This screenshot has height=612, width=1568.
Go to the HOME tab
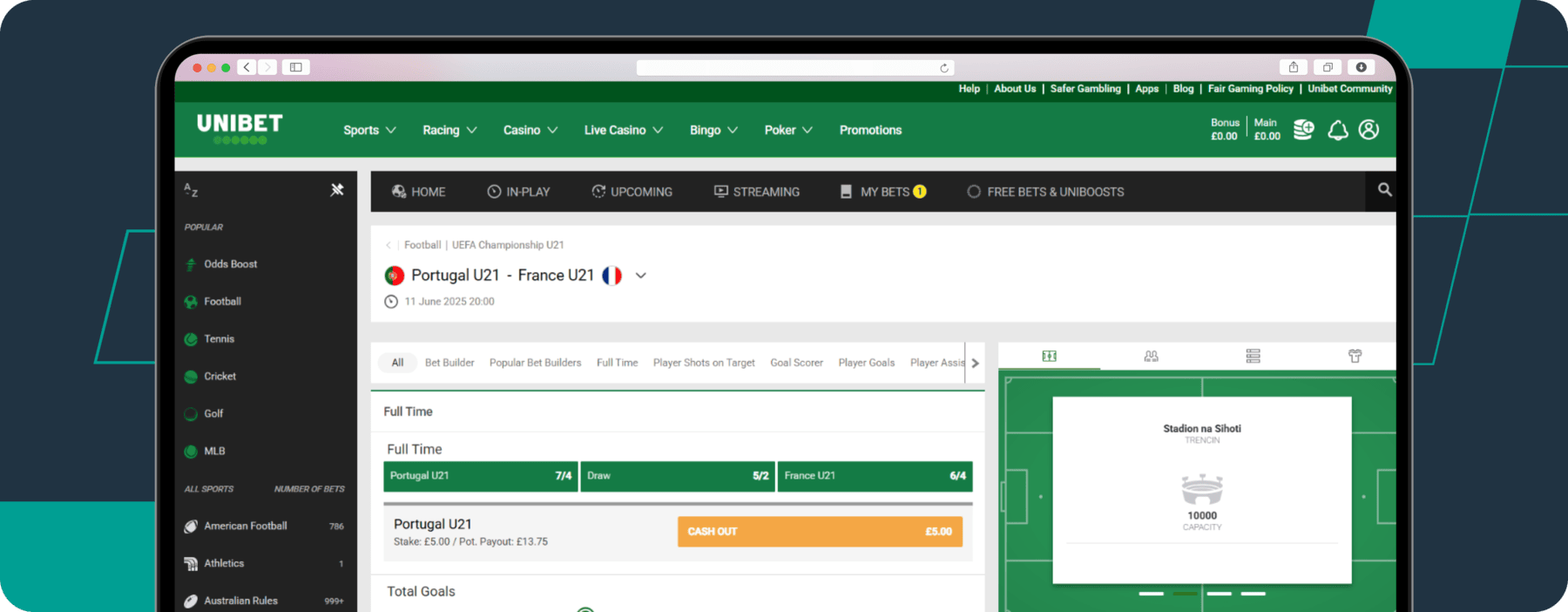(x=418, y=192)
